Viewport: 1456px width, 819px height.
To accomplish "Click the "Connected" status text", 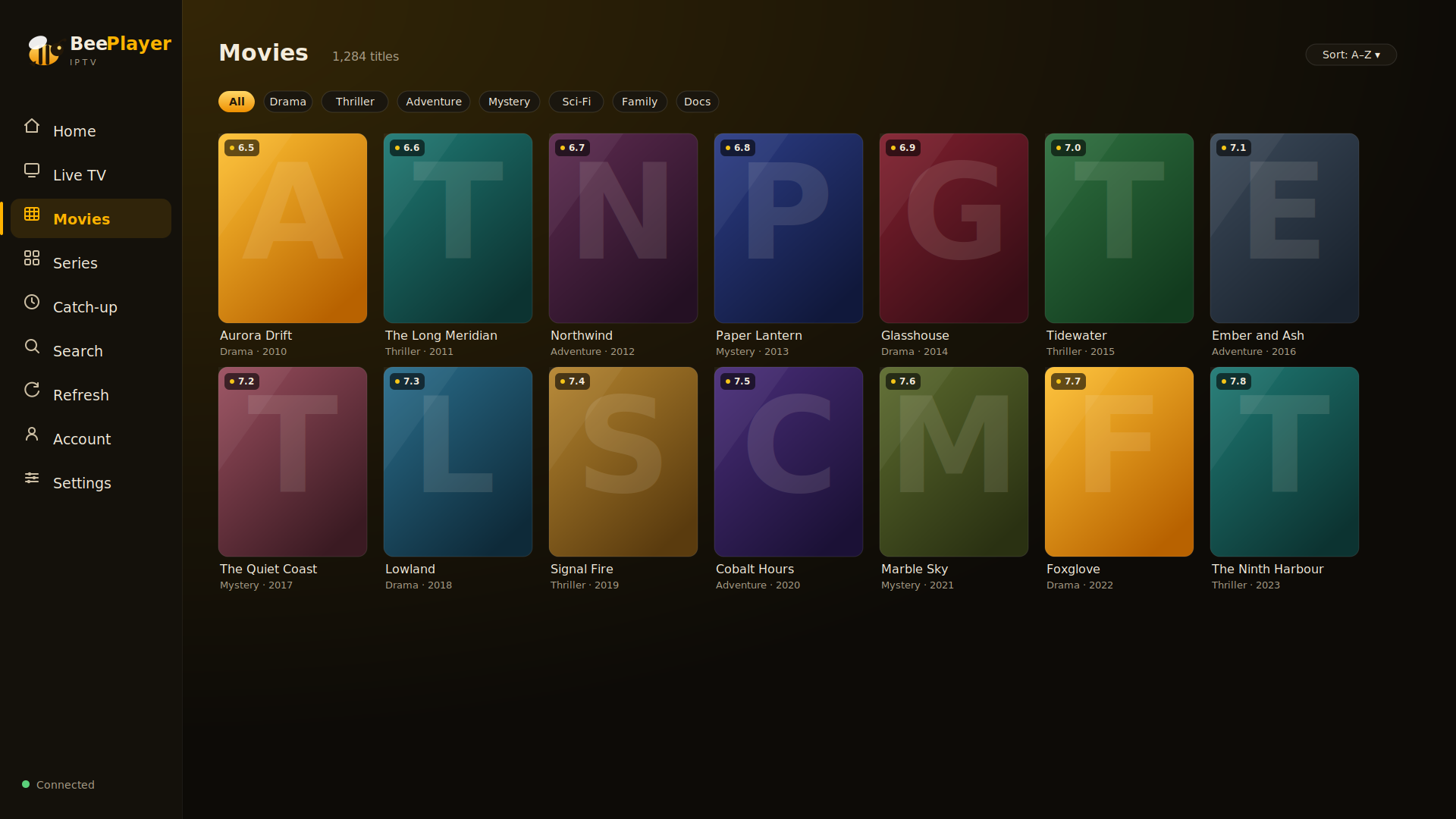I will [65, 785].
